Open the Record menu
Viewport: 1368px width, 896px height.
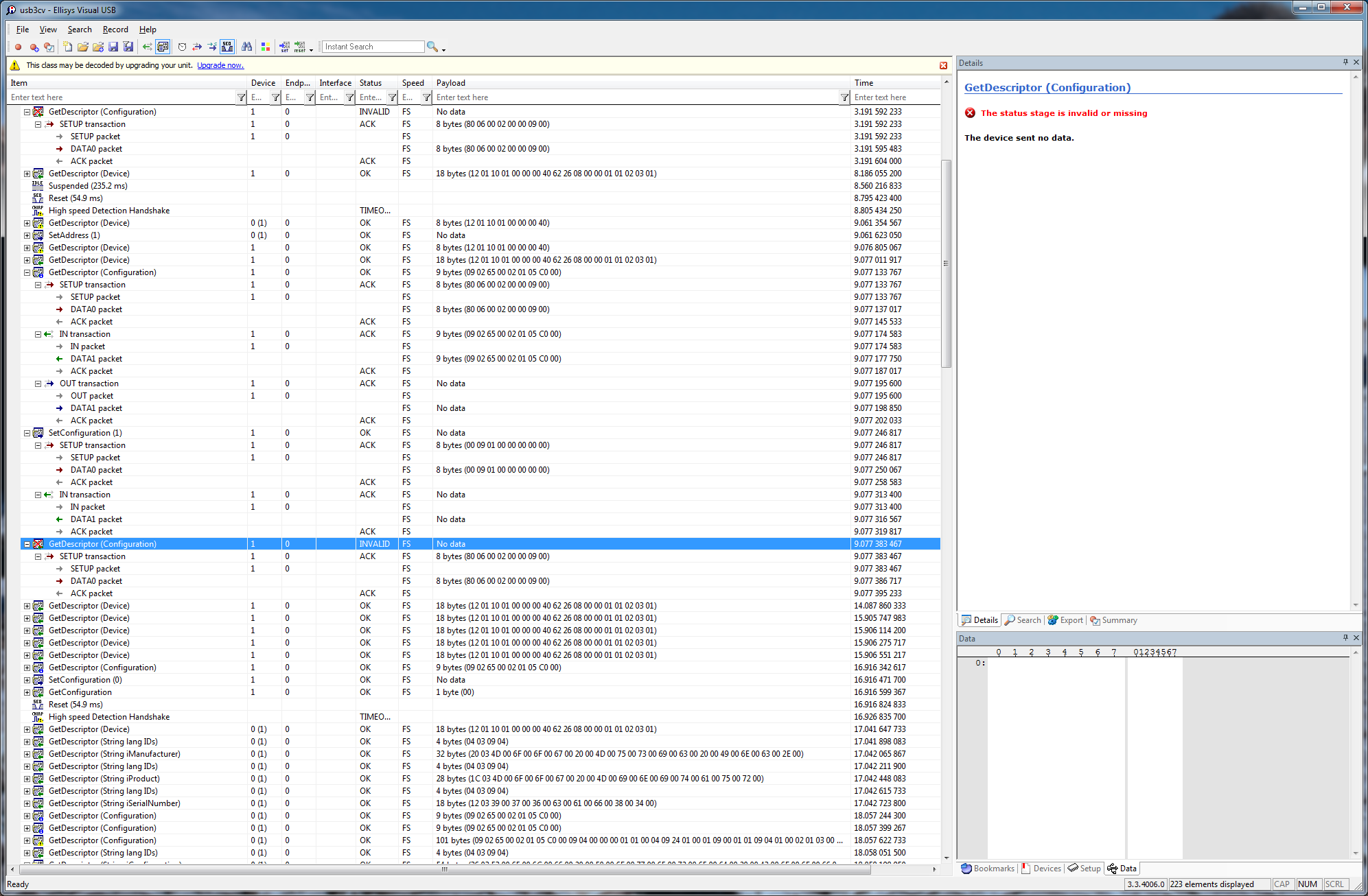[115, 30]
